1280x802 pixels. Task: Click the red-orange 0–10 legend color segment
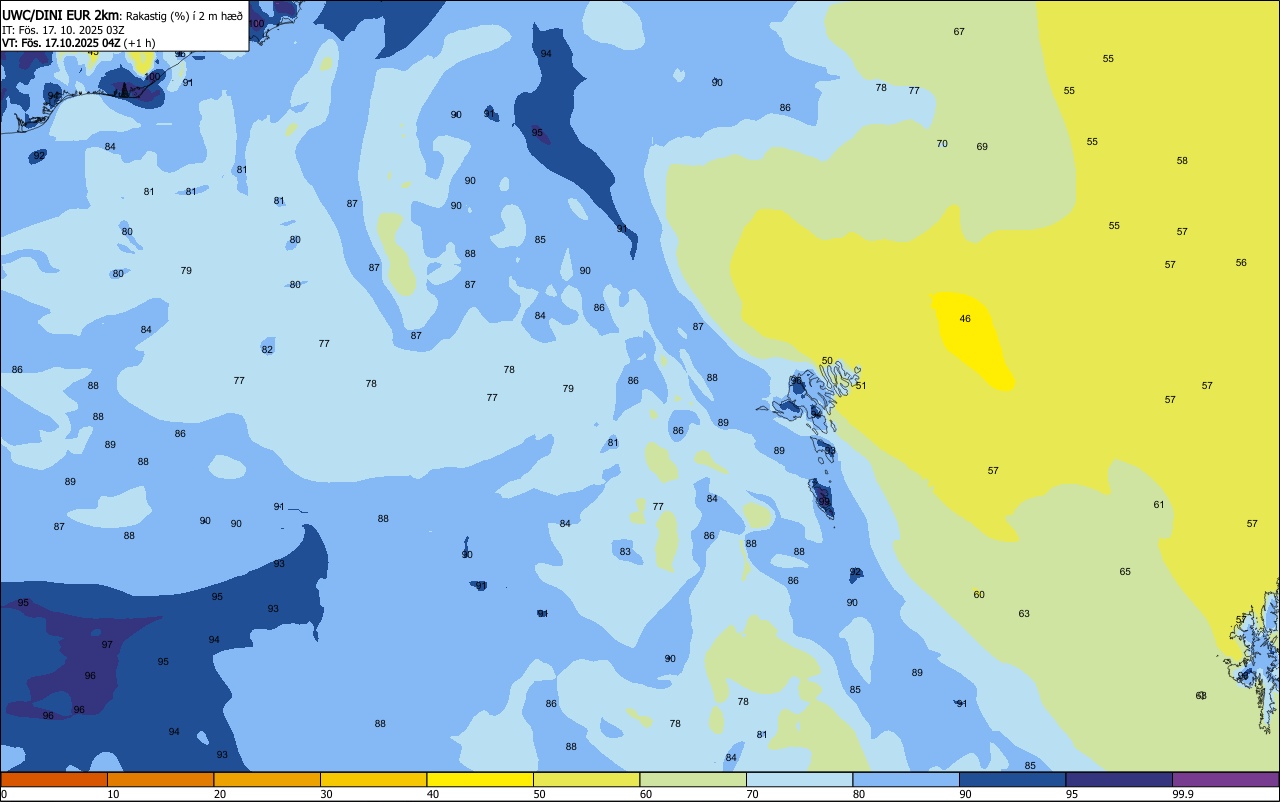tap(54, 779)
